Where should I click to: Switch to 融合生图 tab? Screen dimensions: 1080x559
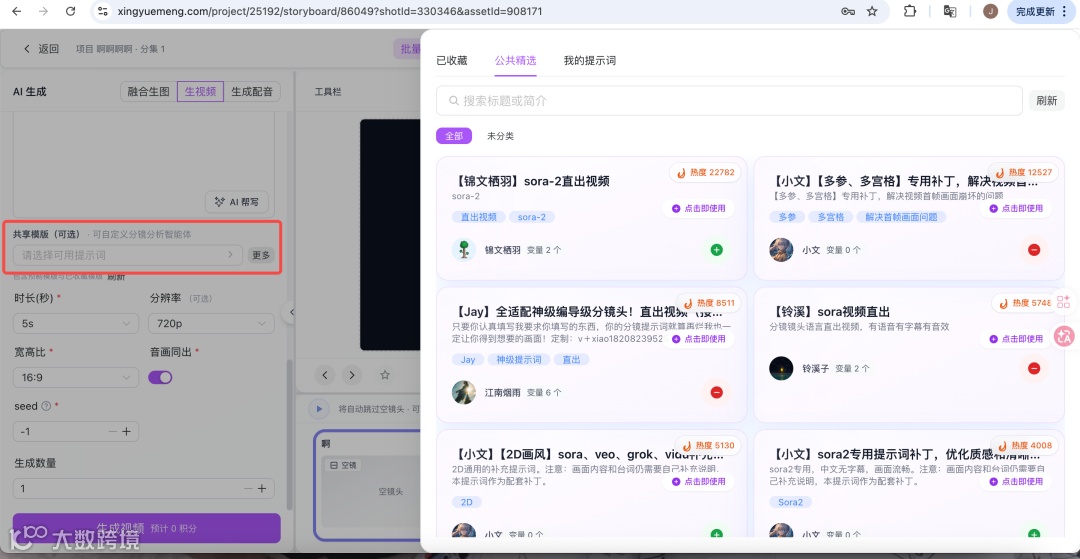[148, 92]
